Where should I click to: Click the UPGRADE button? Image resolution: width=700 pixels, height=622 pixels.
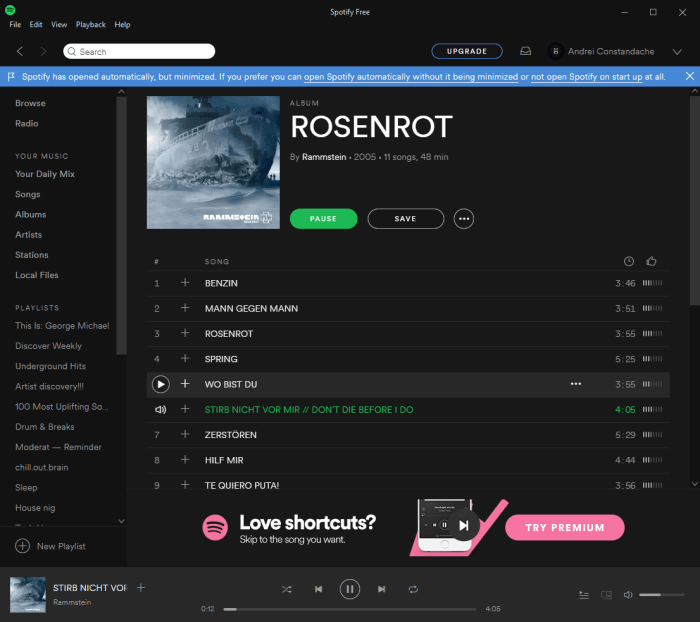[x=467, y=51]
